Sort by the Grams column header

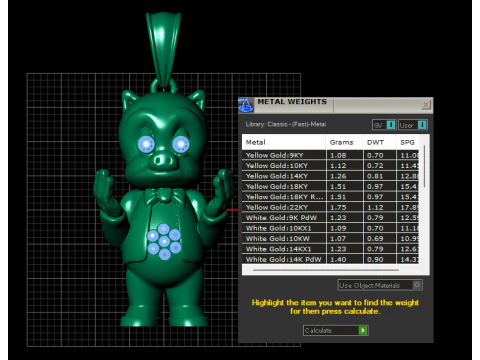click(x=344, y=142)
